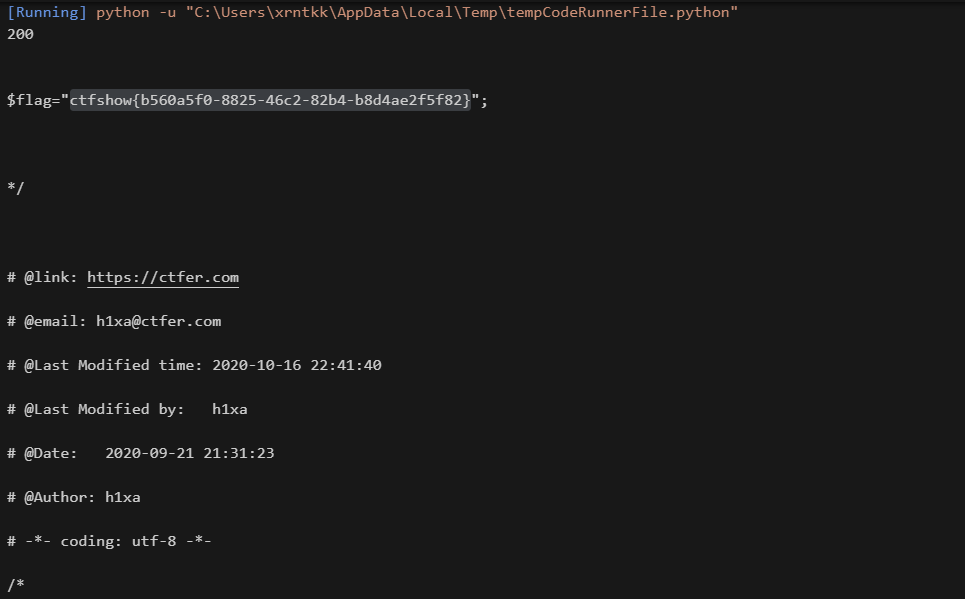The width and height of the screenshot is (965, 599).
Task: Click the word python in command
Action: coord(122,13)
